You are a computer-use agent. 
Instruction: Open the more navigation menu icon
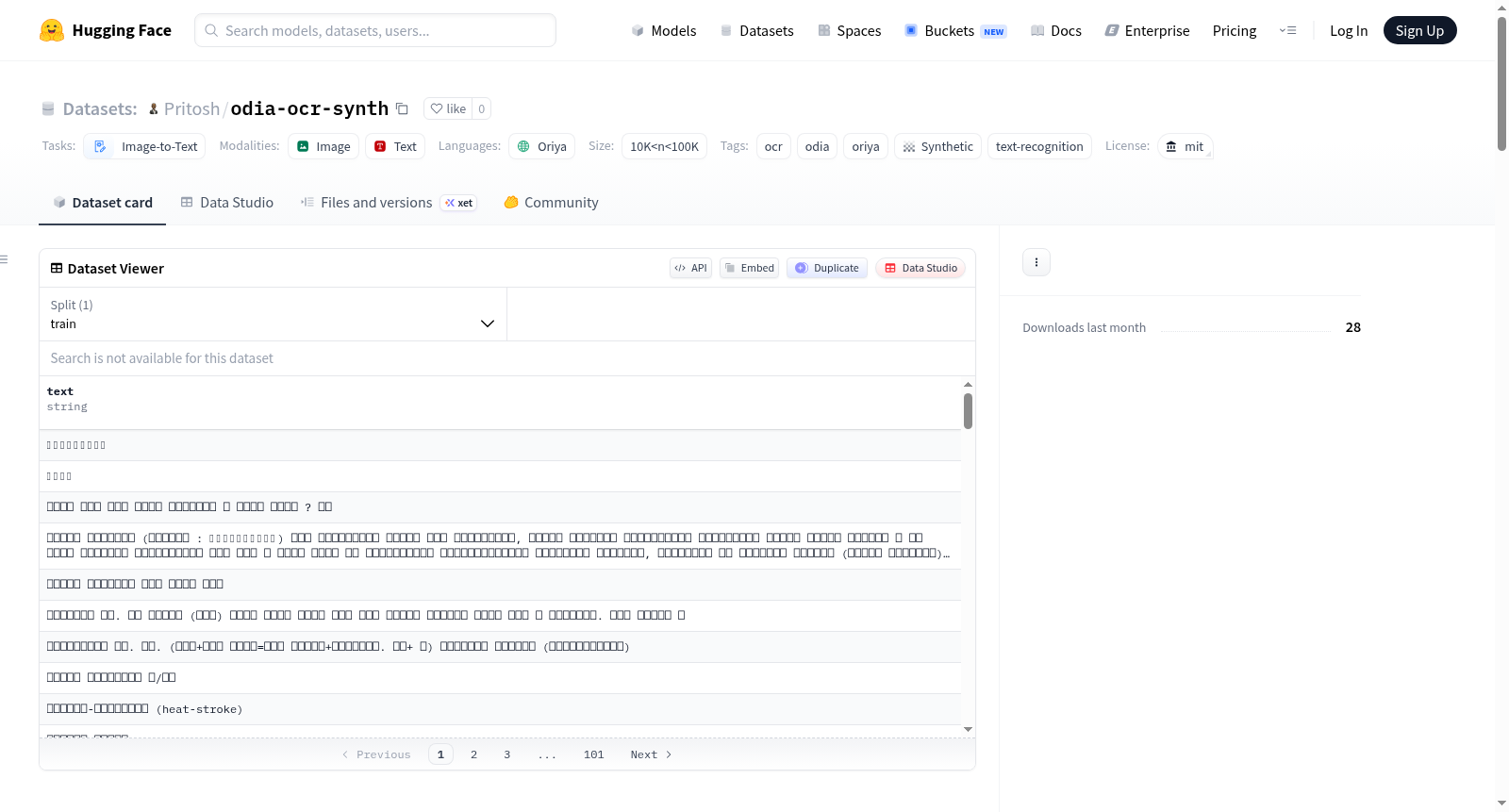tap(1287, 30)
